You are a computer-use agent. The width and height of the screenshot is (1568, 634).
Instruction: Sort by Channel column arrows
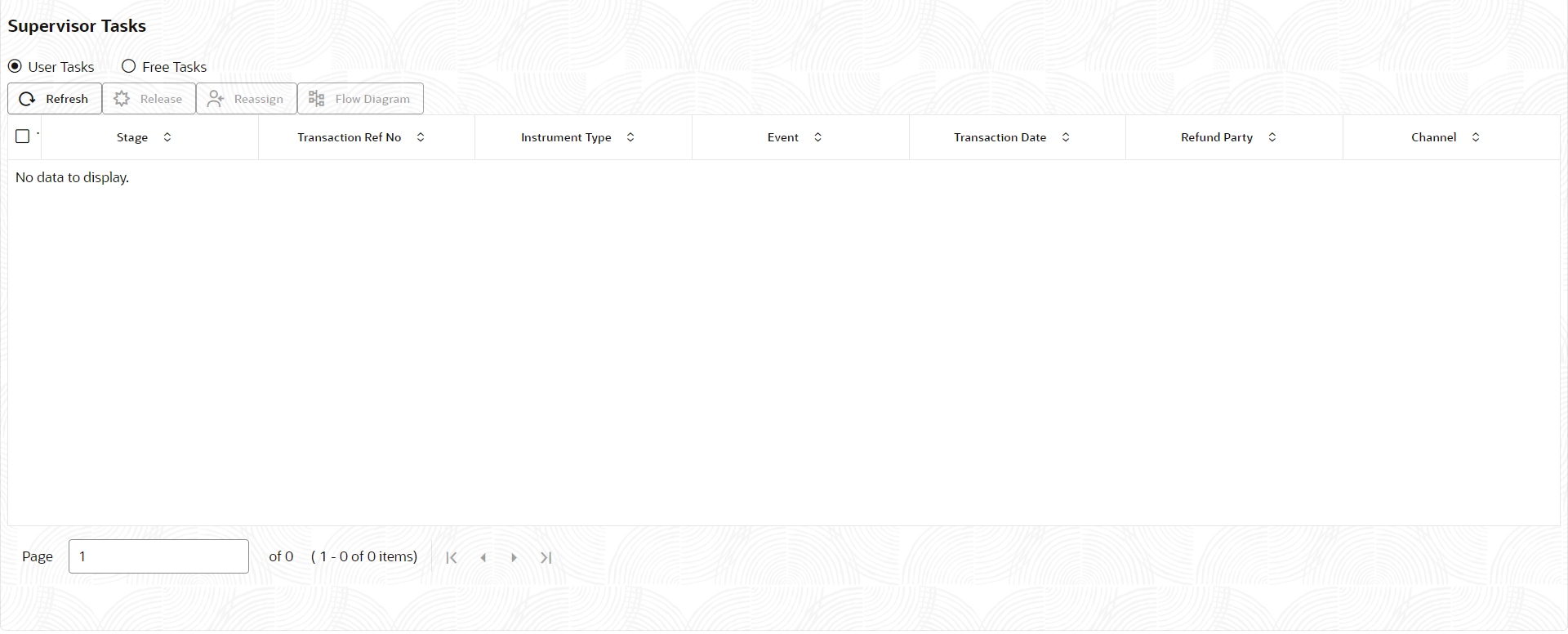tap(1476, 137)
